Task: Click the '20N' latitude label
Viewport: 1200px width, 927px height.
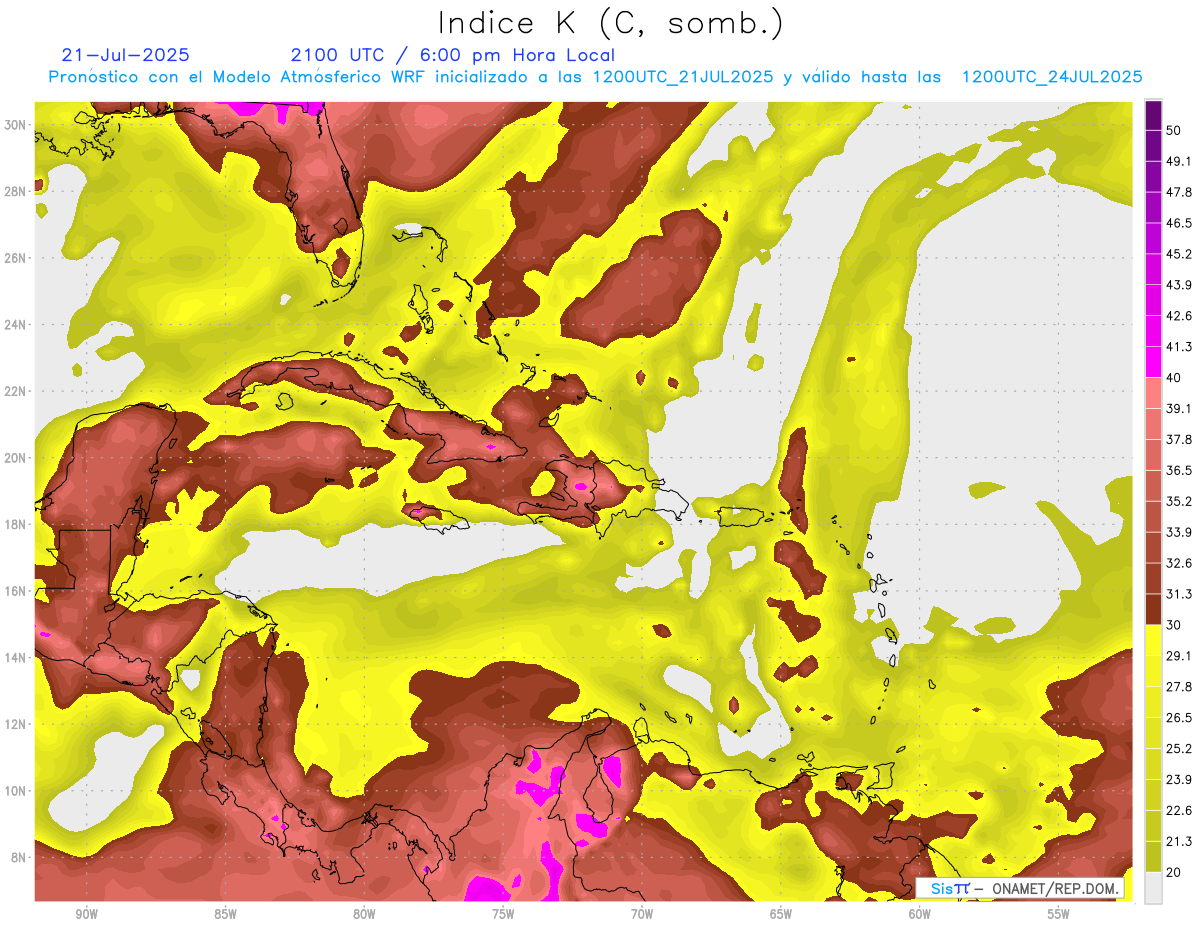Action: [x=15, y=458]
